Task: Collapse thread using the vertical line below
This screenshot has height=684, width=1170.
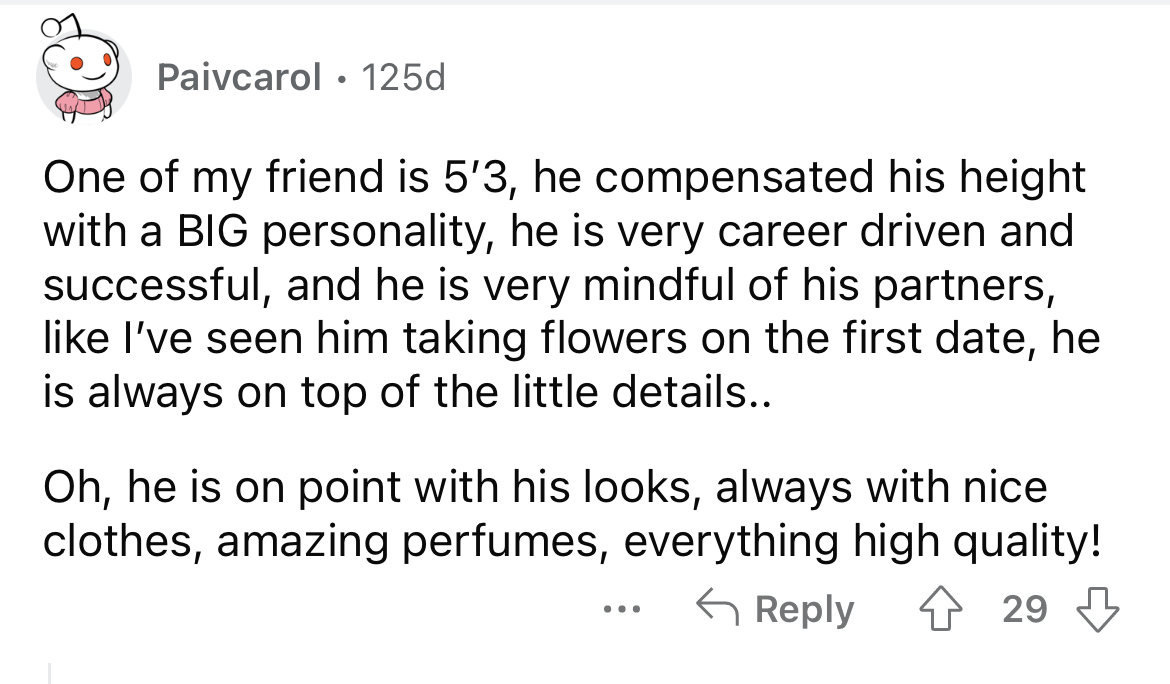Action: point(49,672)
